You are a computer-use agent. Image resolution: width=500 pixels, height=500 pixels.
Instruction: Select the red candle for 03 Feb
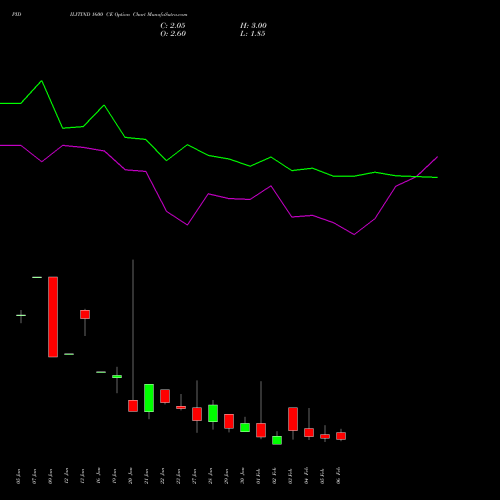(x=293, y=419)
